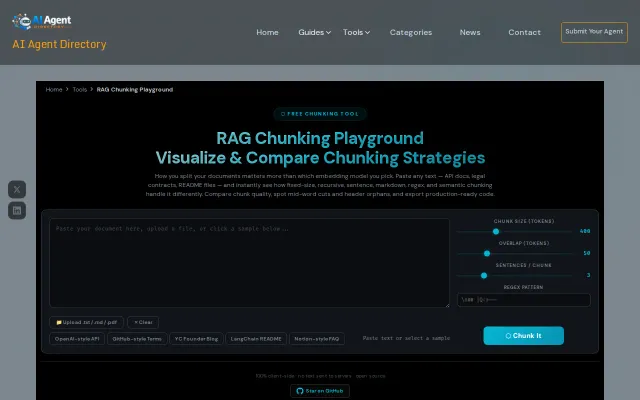The width and height of the screenshot is (640, 400).
Task: Adjust the Overlap (Tokens) slider handle
Action: click(487, 253)
